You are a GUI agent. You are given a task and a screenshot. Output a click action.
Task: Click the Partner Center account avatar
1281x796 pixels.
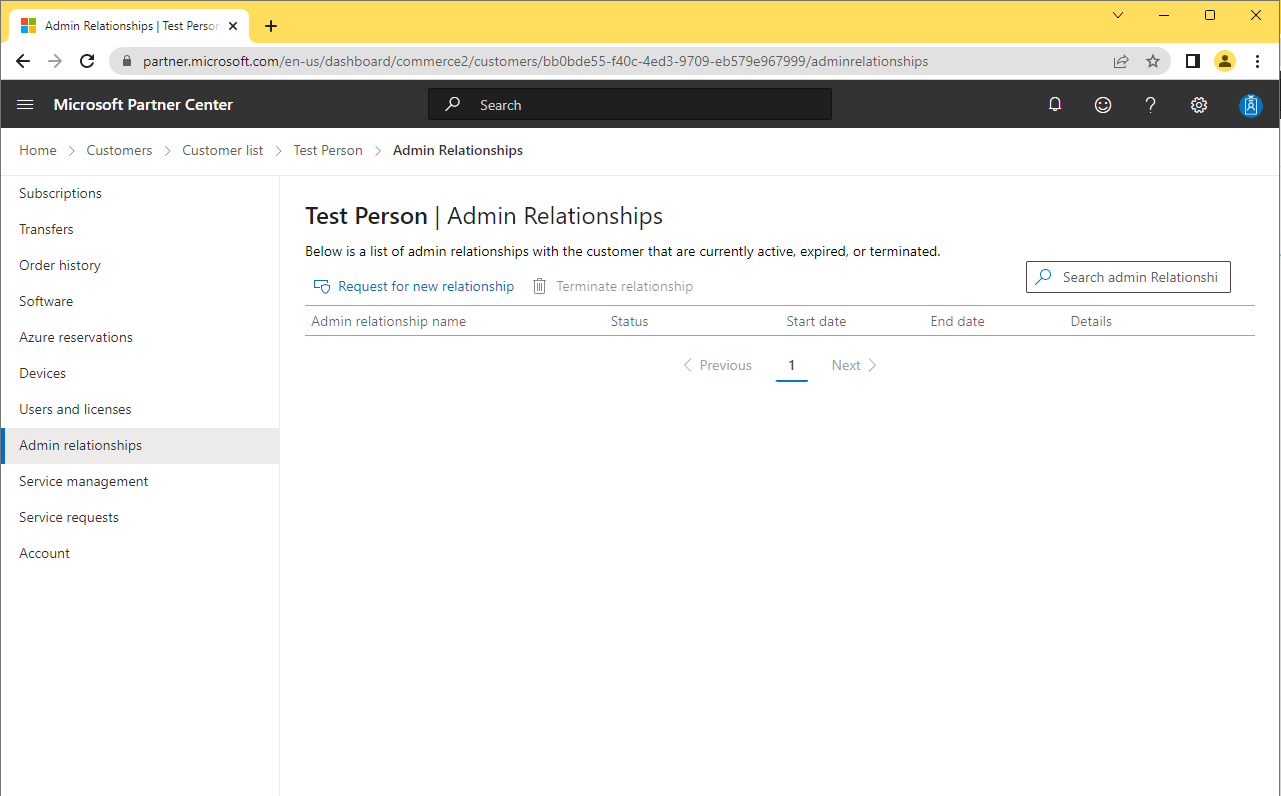point(1250,105)
